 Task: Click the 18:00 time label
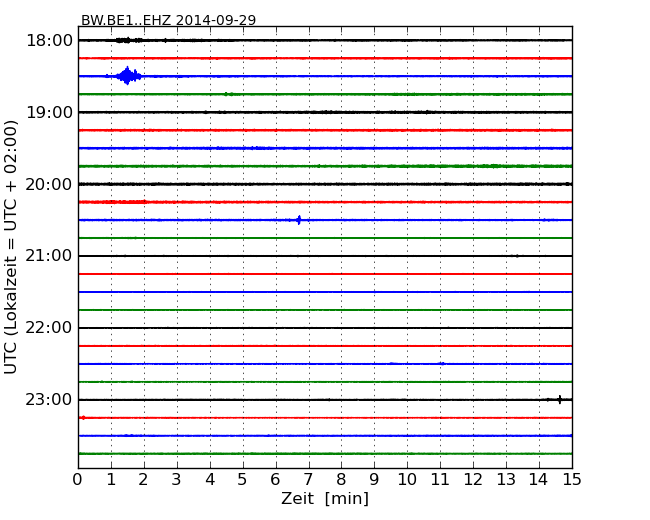click(49, 41)
